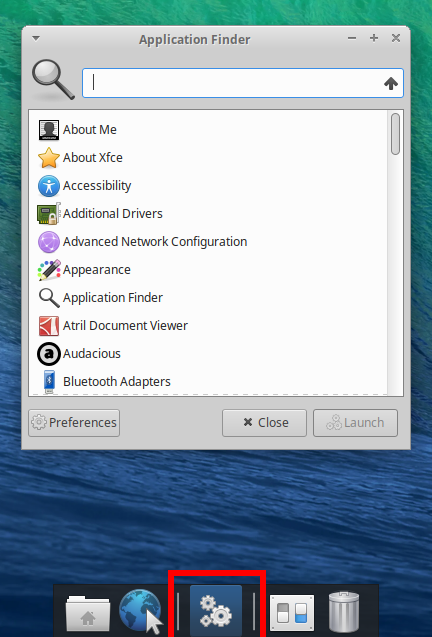Select the About Me entry text
Viewport: 432px width, 637px height.
coord(90,130)
